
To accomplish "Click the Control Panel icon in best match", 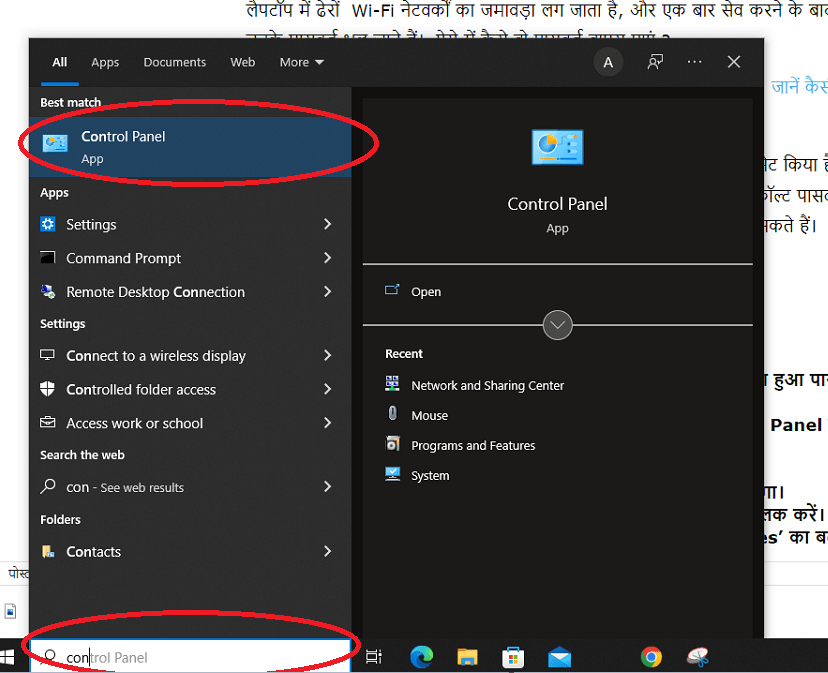I will (55, 143).
